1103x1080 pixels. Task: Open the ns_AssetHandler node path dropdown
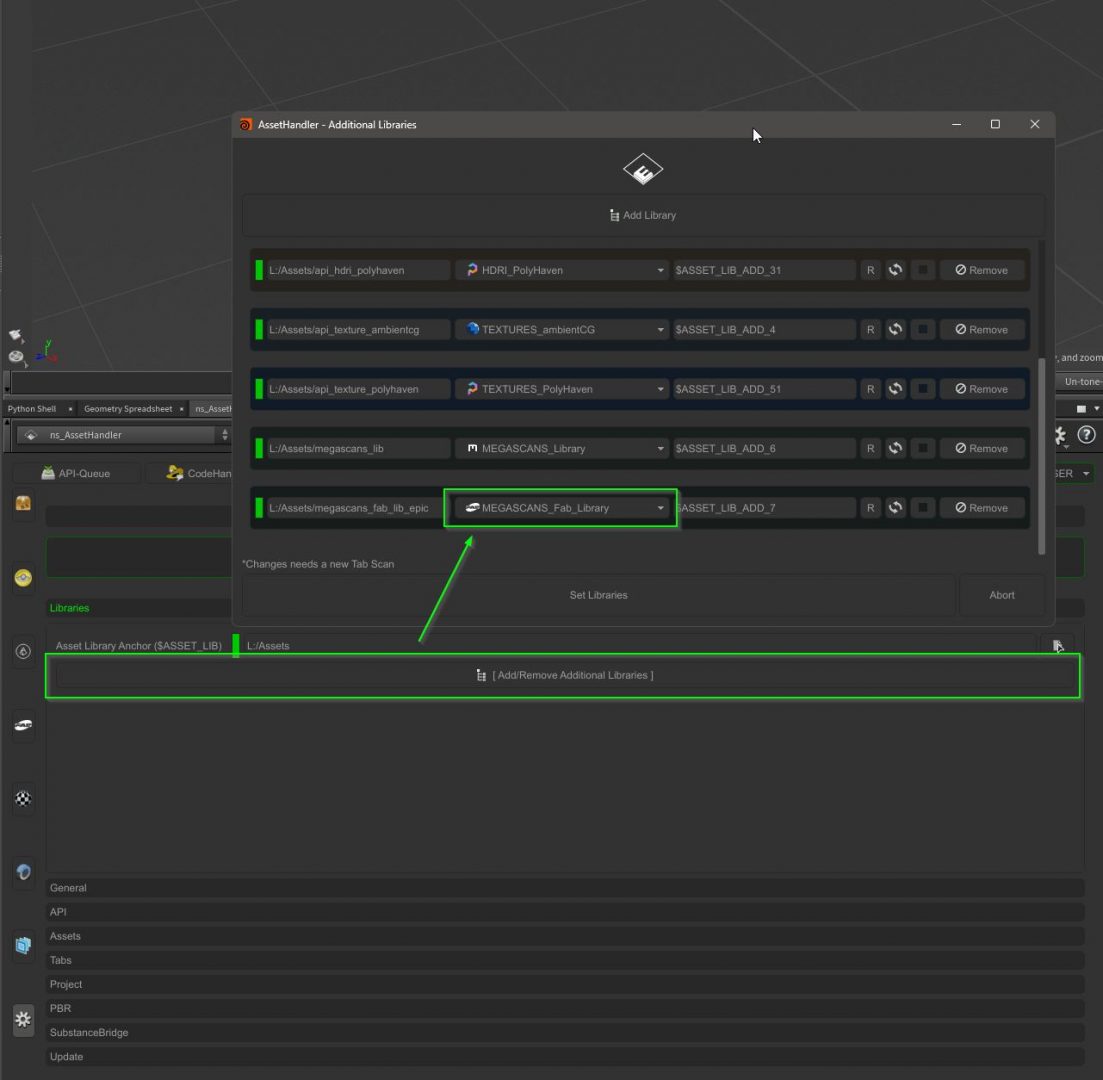coord(123,435)
